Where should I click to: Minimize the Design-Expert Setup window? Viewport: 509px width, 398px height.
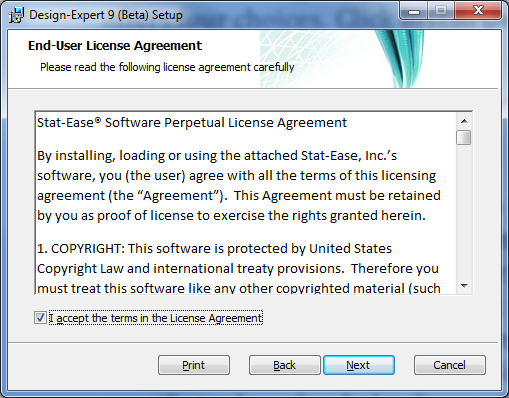[414, 12]
